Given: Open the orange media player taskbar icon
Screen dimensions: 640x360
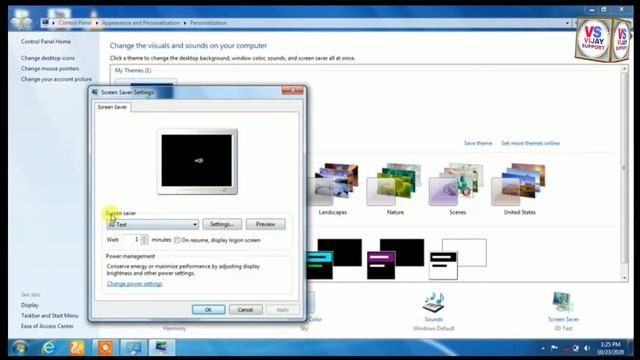Looking at the screenshot, I should pyautogui.click(x=105, y=348).
